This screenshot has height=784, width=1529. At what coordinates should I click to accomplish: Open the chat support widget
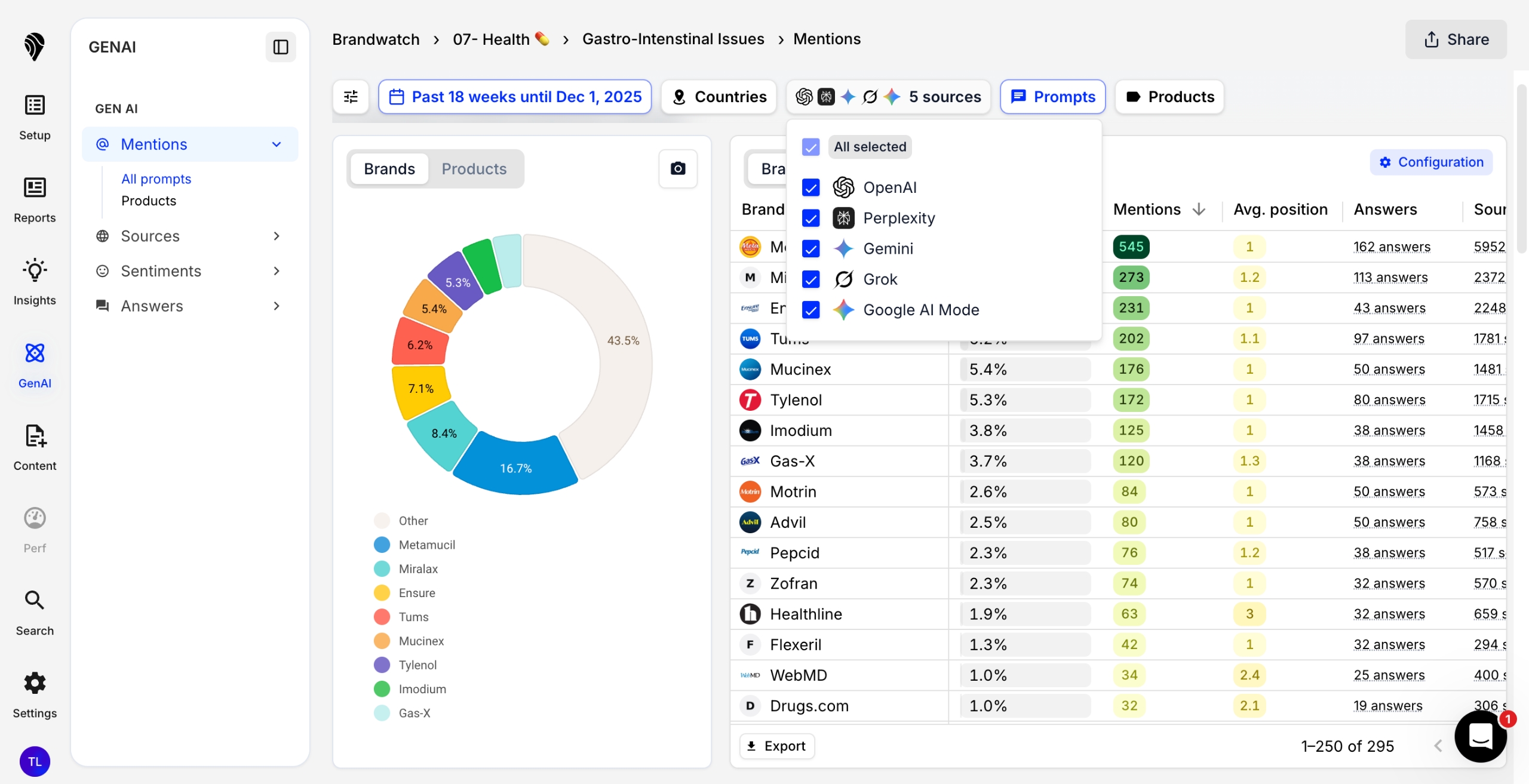point(1481,736)
